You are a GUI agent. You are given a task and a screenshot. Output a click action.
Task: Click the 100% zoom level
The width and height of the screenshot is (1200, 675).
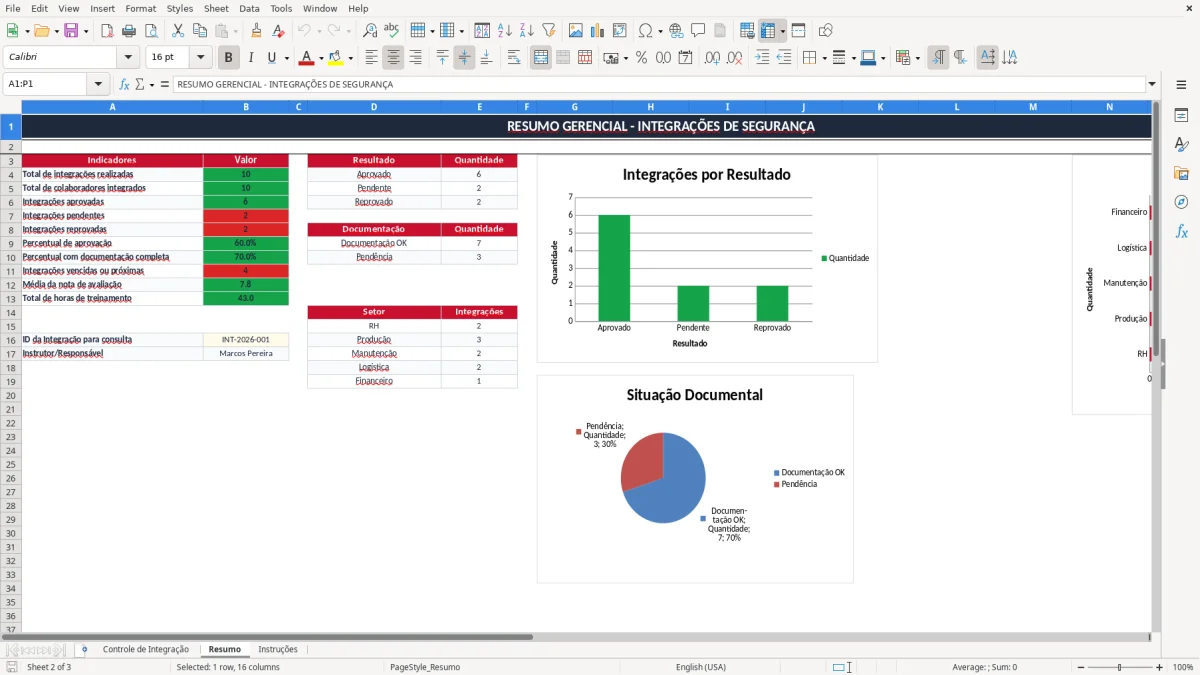coord(1183,667)
